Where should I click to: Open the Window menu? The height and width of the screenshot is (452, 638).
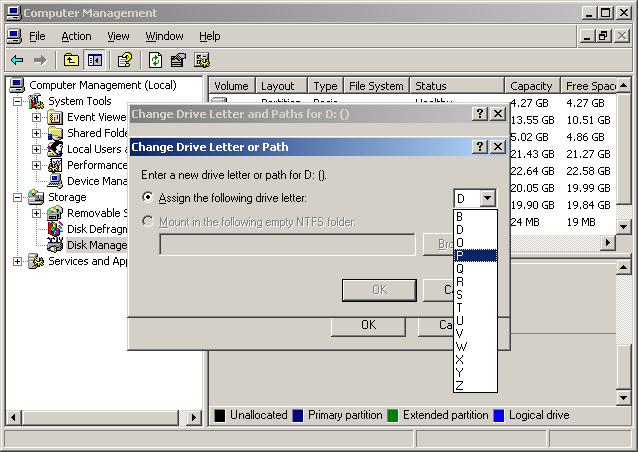164,37
